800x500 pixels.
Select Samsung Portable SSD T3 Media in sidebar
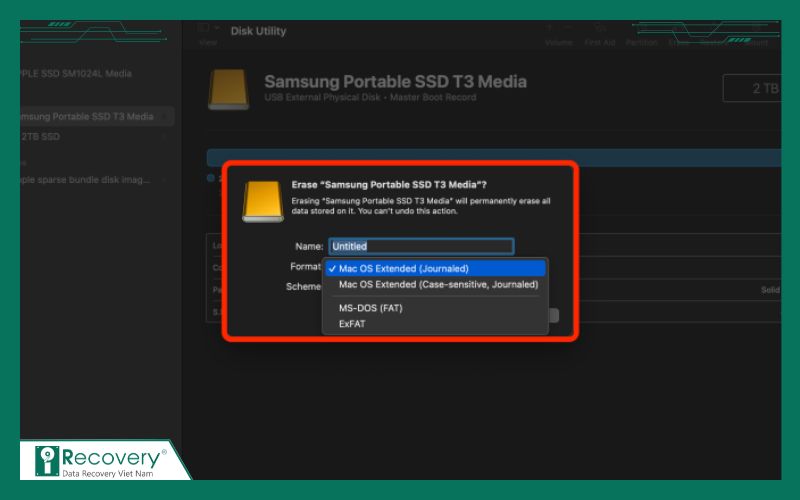(88, 116)
